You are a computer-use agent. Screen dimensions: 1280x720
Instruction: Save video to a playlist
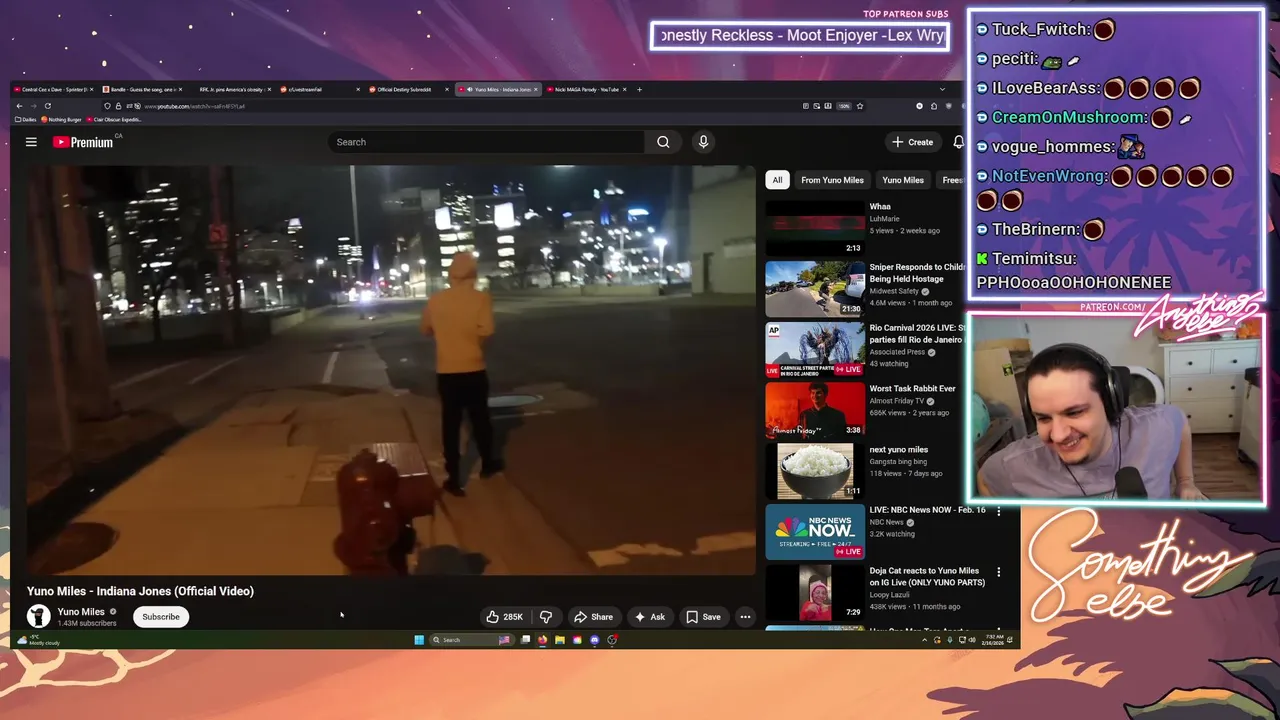click(x=703, y=617)
